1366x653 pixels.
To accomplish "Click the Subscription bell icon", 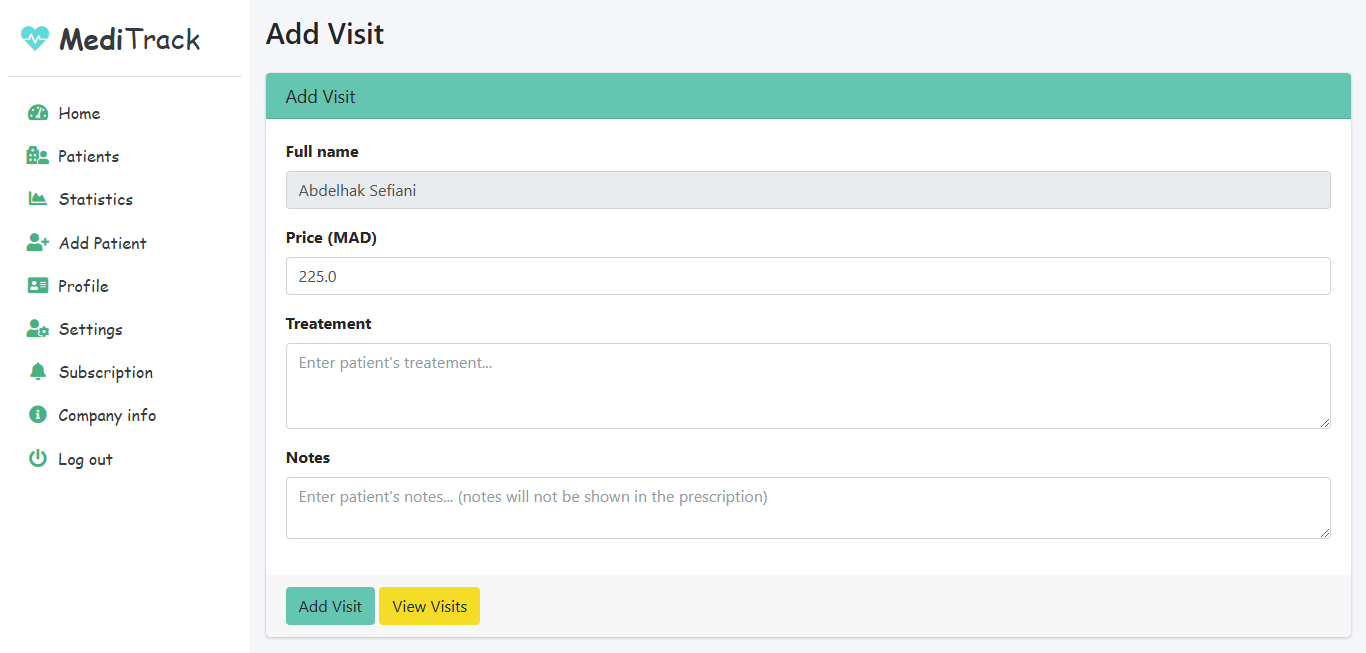I will pos(38,372).
